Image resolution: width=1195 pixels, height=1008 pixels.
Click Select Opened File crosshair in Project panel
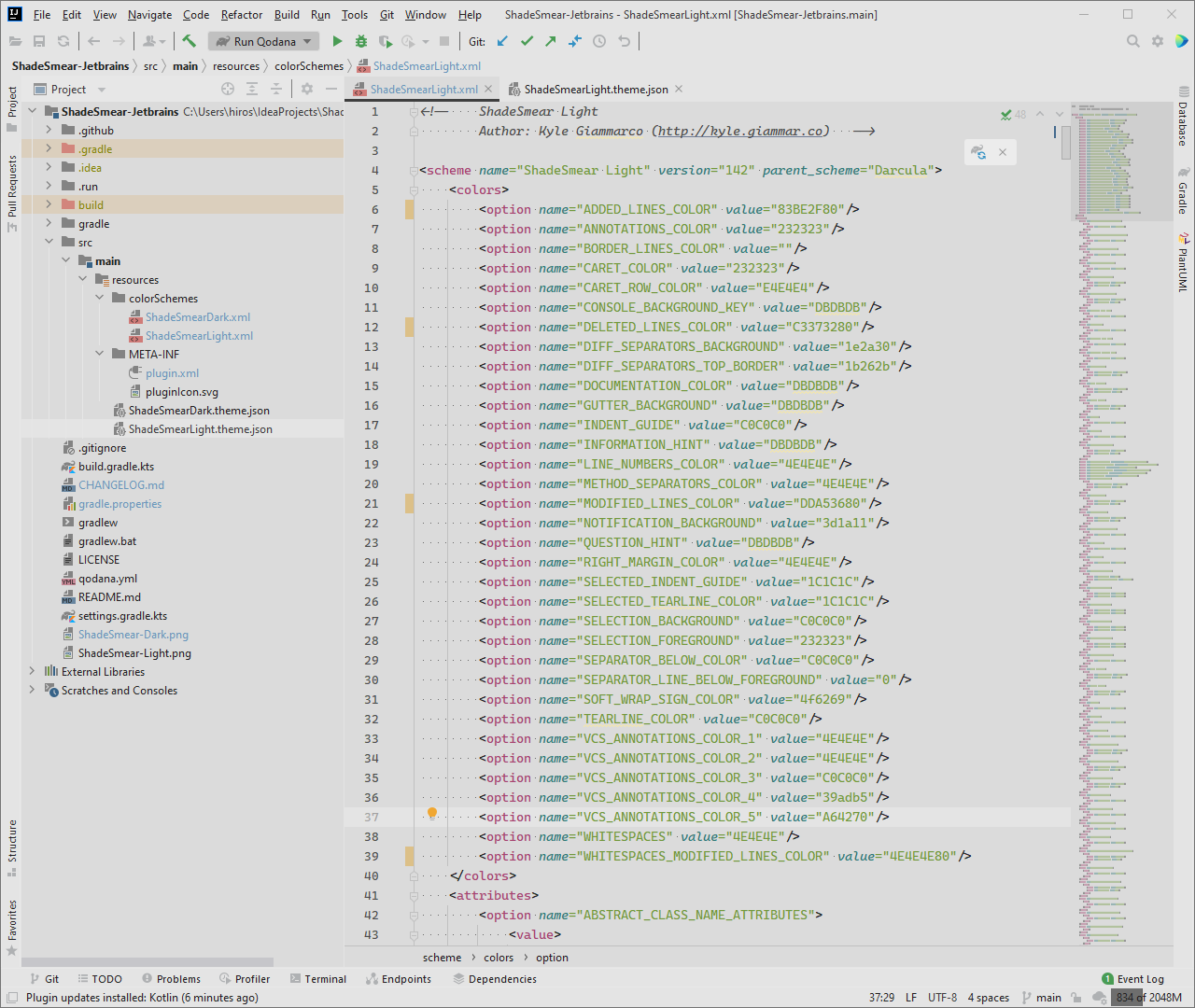(228, 89)
